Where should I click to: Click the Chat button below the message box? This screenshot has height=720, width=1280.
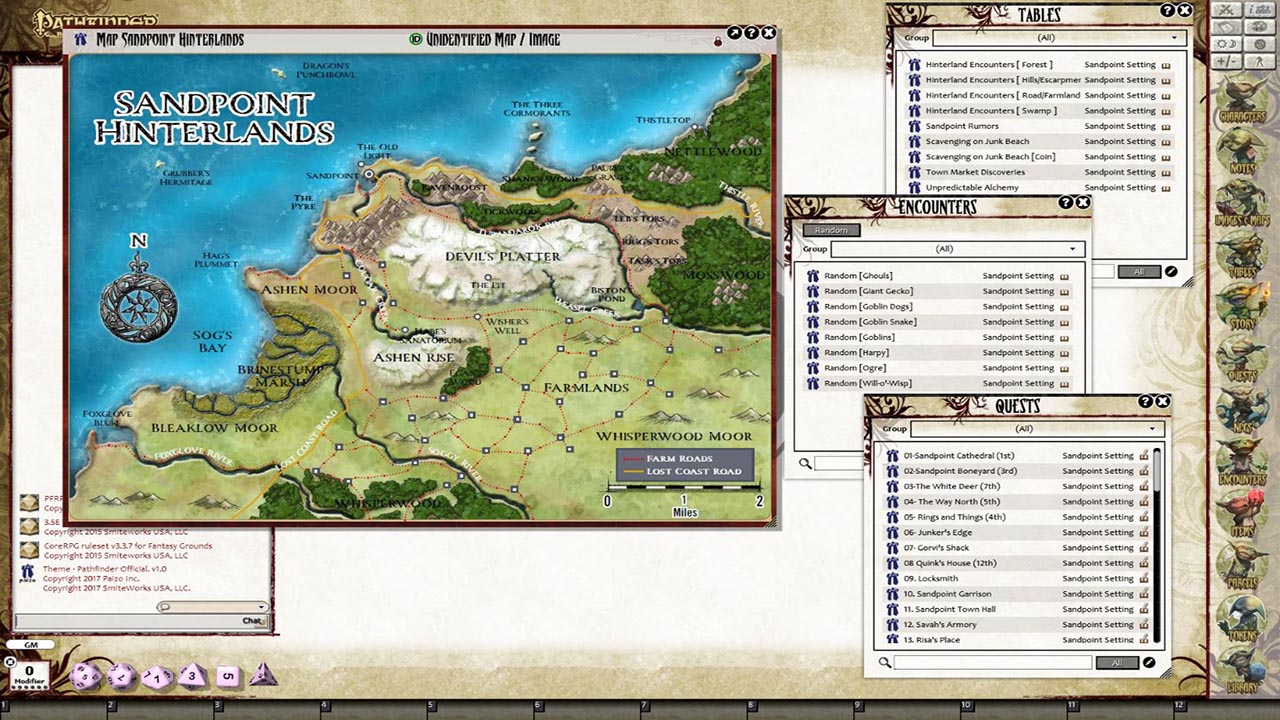[x=252, y=620]
